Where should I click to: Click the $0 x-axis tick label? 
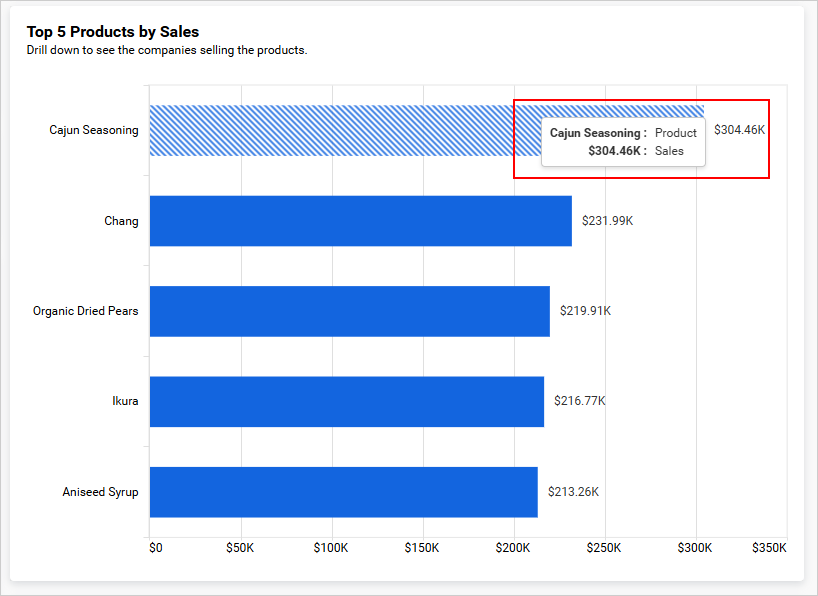pyautogui.click(x=155, y=548)
